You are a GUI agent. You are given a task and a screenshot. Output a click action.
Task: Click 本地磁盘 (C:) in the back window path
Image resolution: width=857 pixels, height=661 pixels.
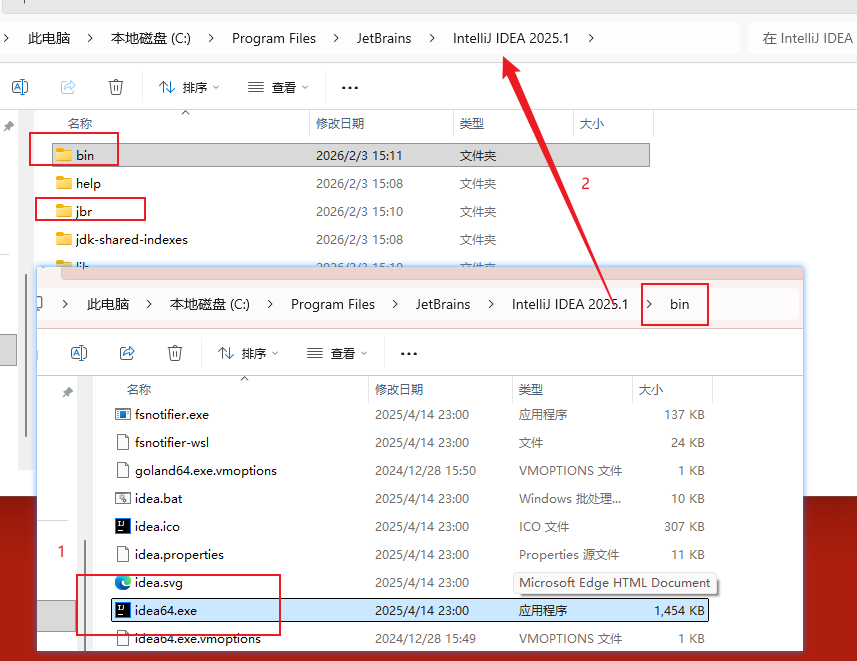(x=150, y=38)
